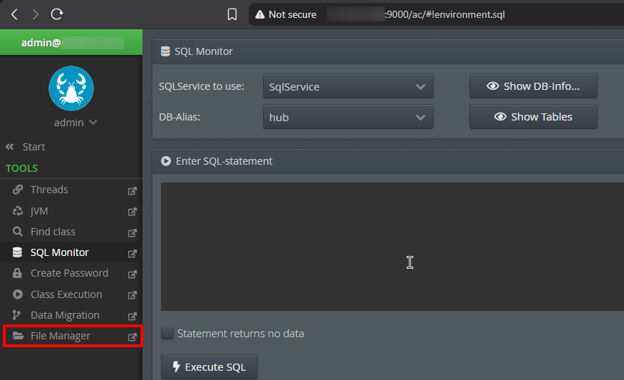Click the Show DB-Info button

tap(533, 86)
